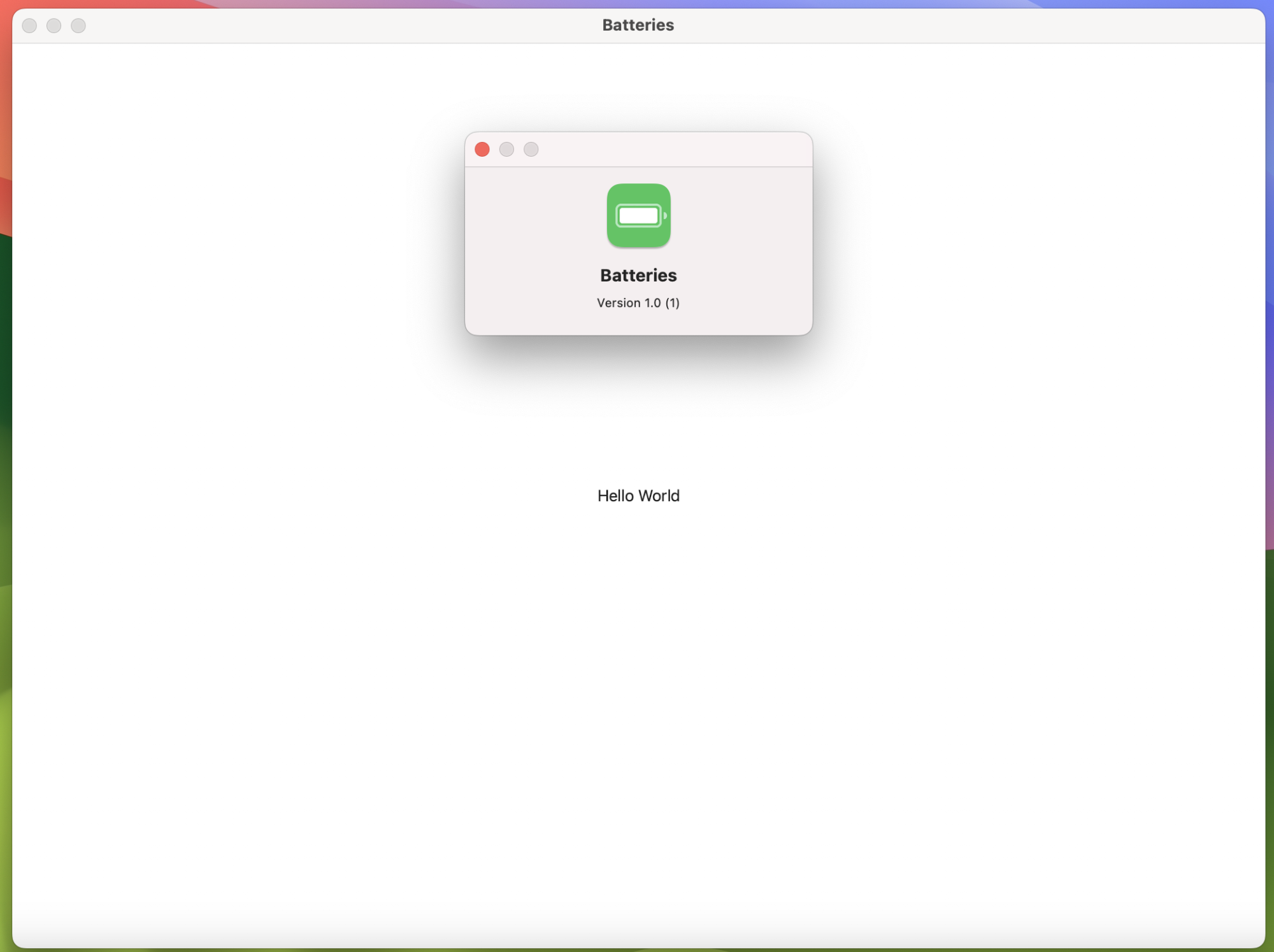1274x952 pixels.
Task: Click the main window's close button
Action: pos(29,25)
